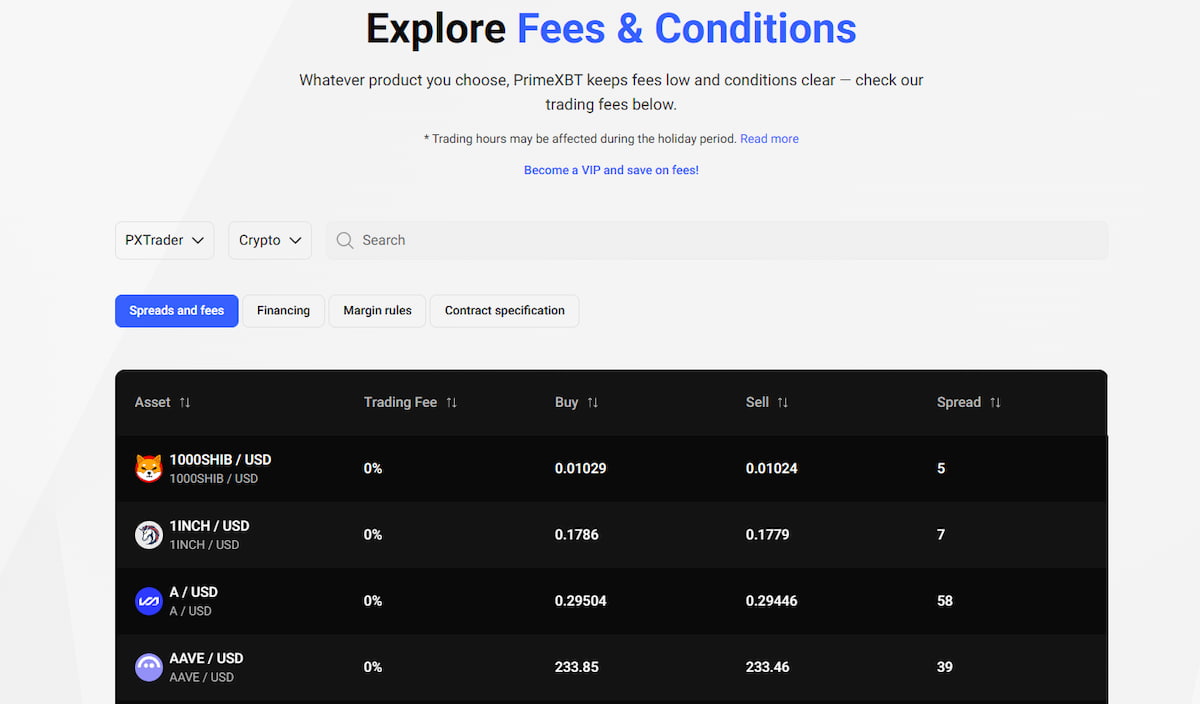The width and height of the screenshot is (1200, 704).
Task: Expand the Crypto asset class dropdown
Action: [x=270, y=240]
